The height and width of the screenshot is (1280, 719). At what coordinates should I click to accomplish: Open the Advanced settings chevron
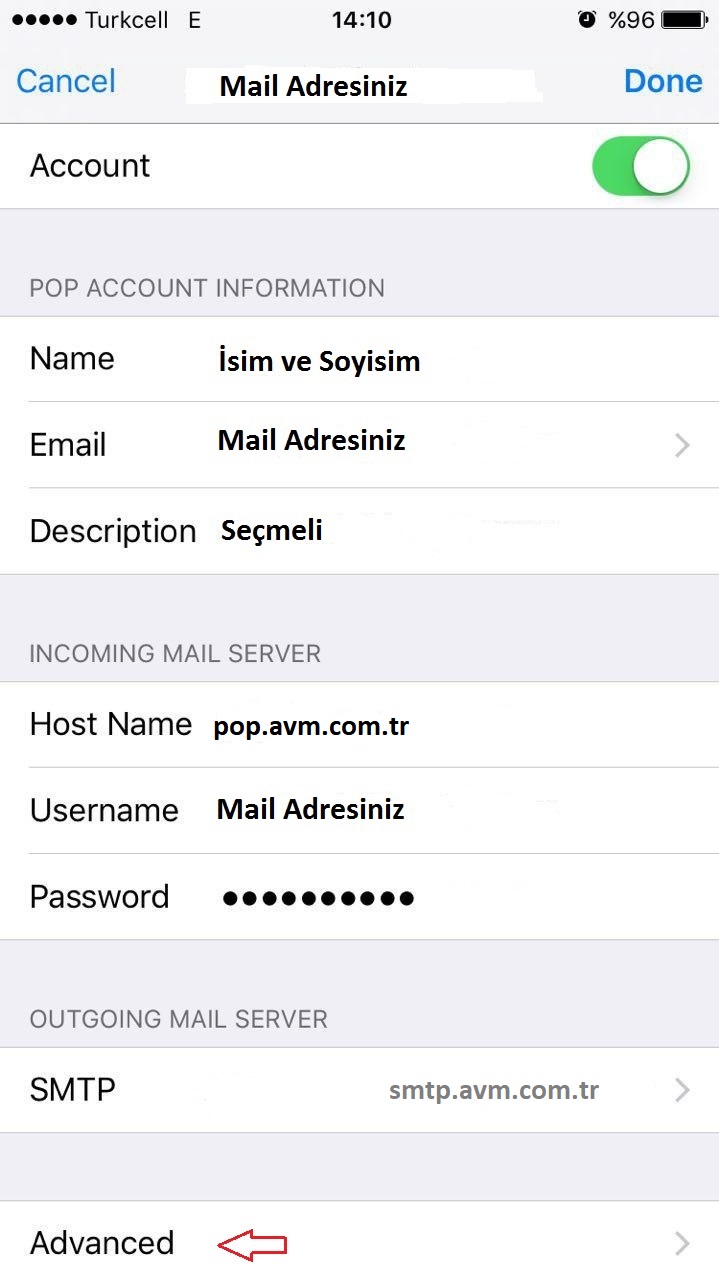point(682,1243)
